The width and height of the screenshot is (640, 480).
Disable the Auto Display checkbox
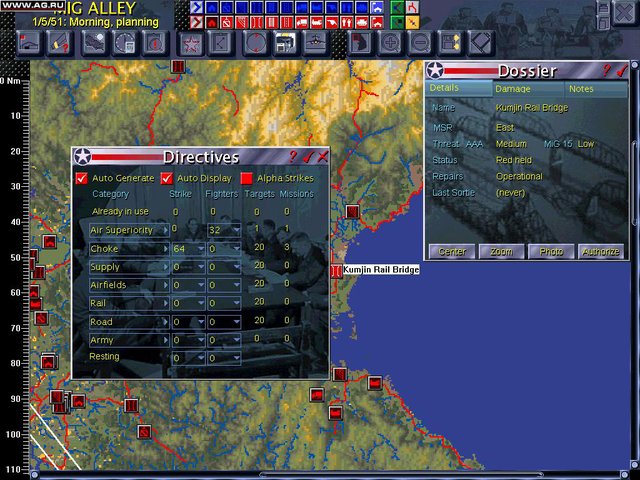(167, 178)
